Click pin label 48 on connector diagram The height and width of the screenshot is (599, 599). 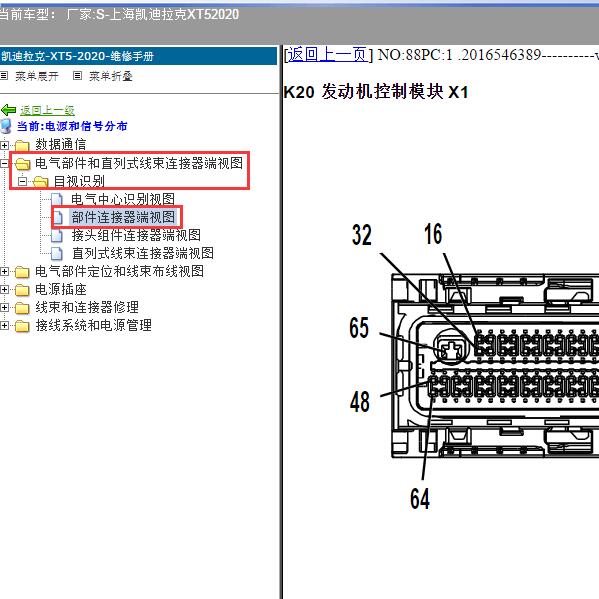359,401
